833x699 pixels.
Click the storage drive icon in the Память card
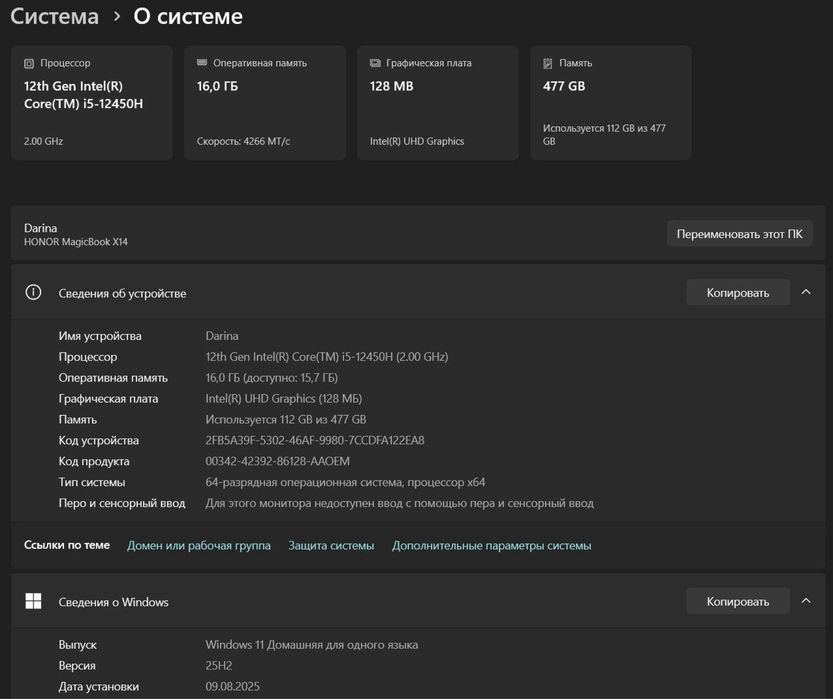pos(548,64)
